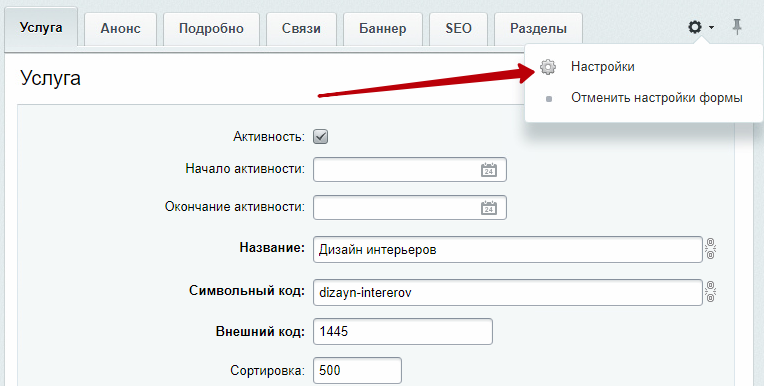
Task: Switch to the Анонс tab
Action: (120, 29)
